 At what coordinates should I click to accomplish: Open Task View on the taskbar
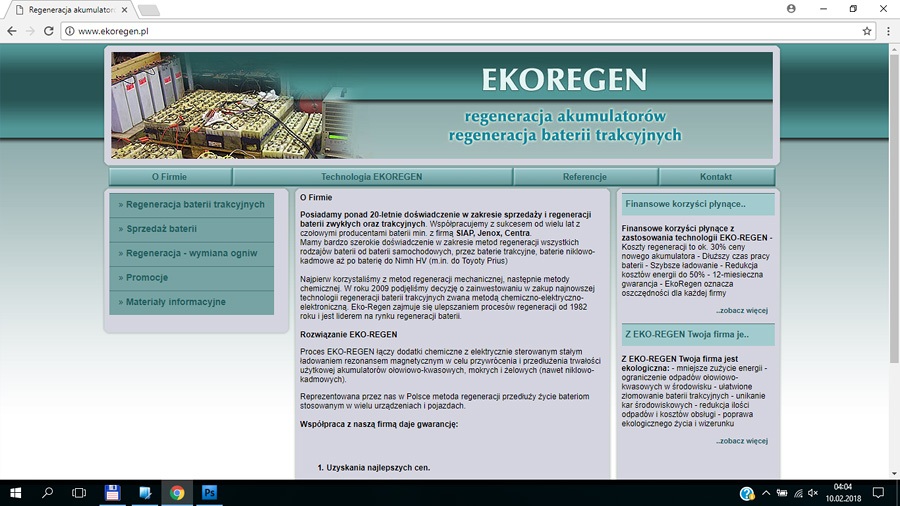(x=79, y=493)
